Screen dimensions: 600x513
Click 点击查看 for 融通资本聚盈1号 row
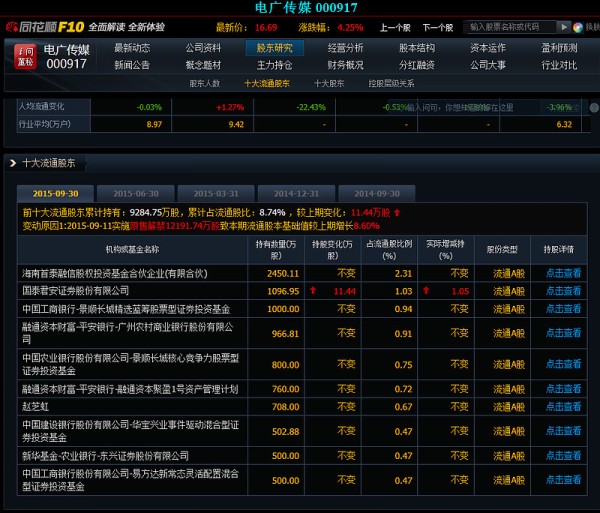pos(563,389)
